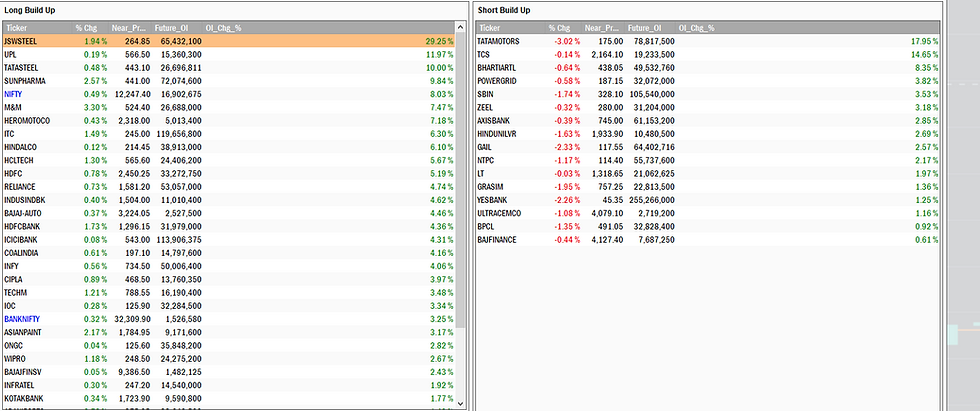Select M&M ticker
The image size is (980, 411).
(11, 107)
